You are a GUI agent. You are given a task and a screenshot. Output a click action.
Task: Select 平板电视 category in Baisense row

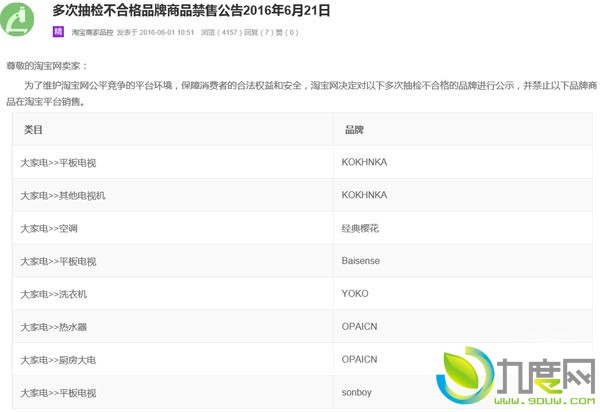coord(58,261)
